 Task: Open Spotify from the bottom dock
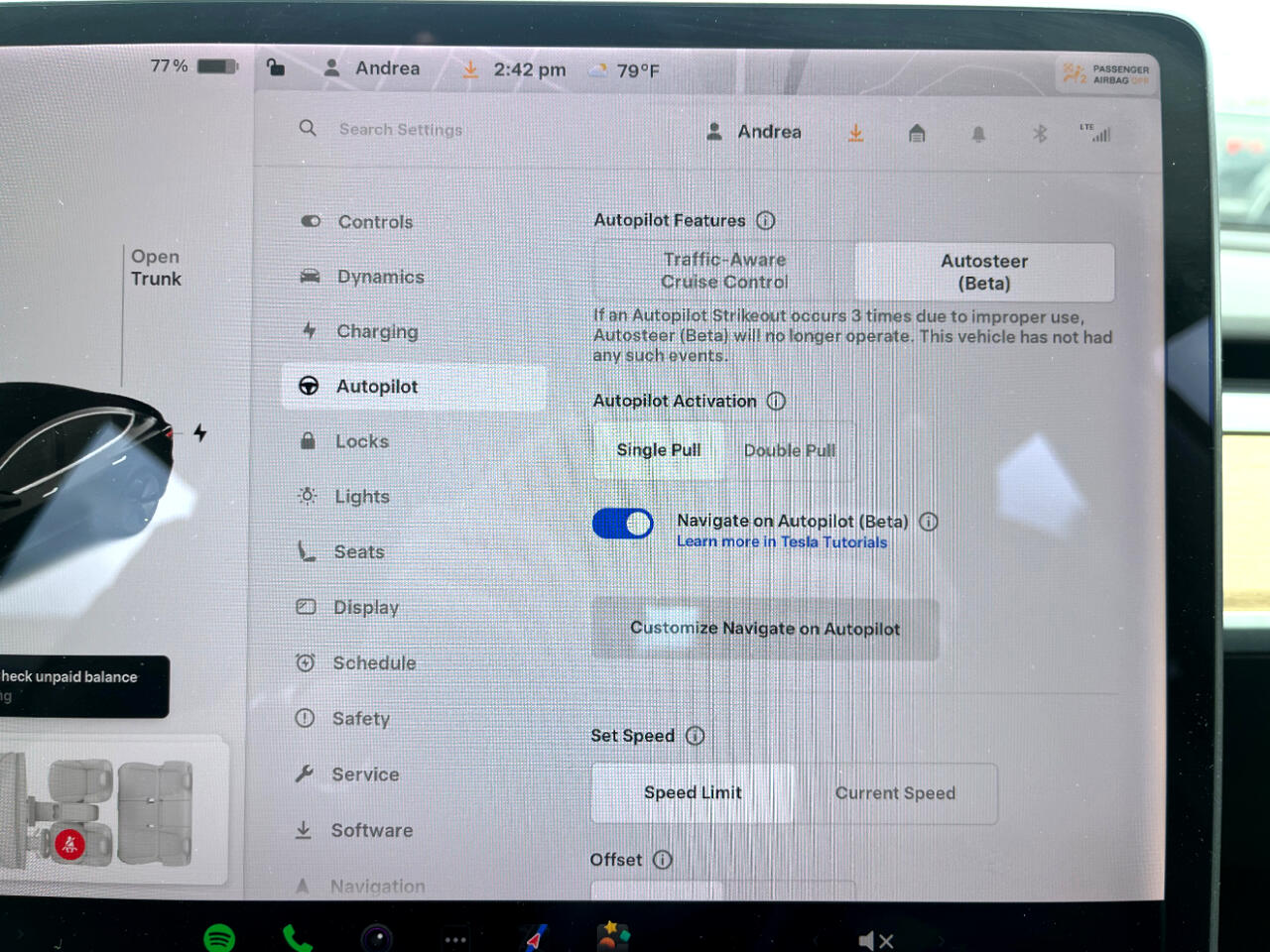219,937
